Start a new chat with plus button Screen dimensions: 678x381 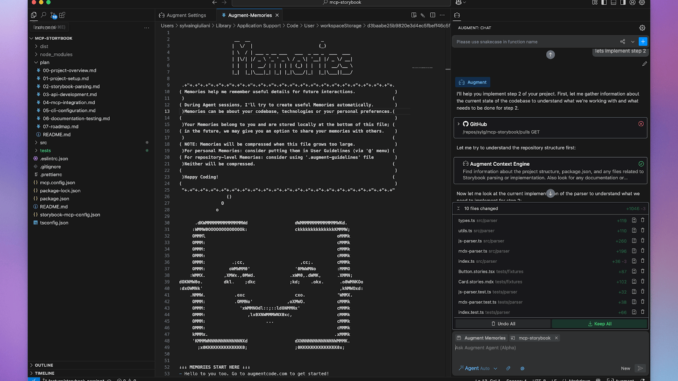point(643,42)
